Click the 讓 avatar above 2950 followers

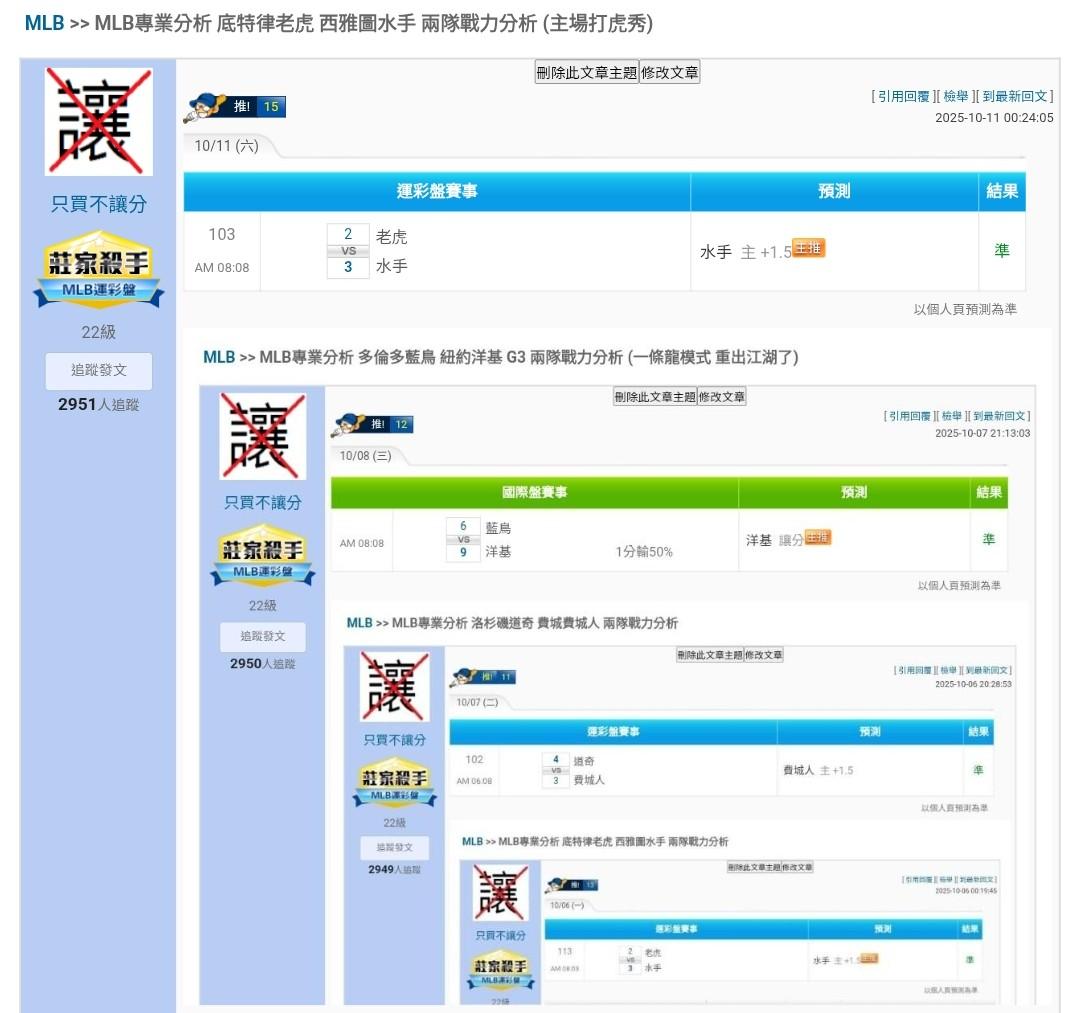[262, 436]
